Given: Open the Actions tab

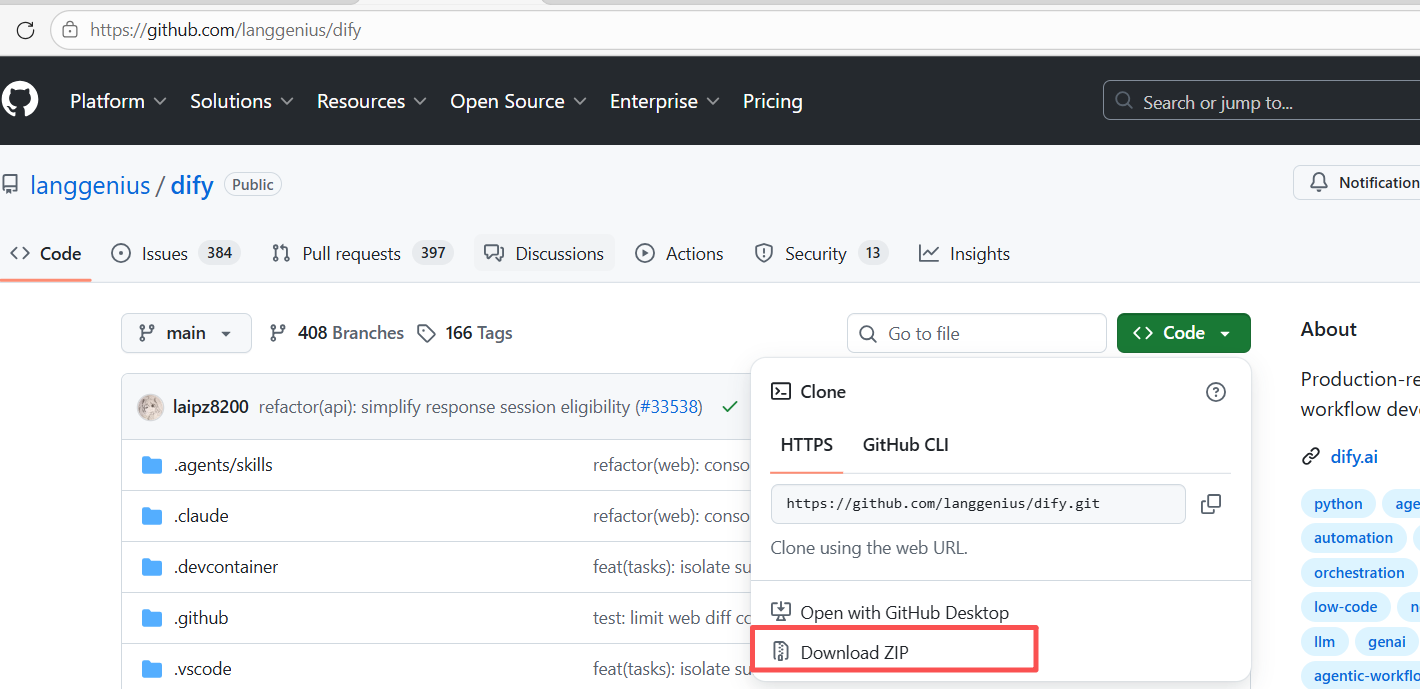Looking at the screenshot, I should click(679, 254).
